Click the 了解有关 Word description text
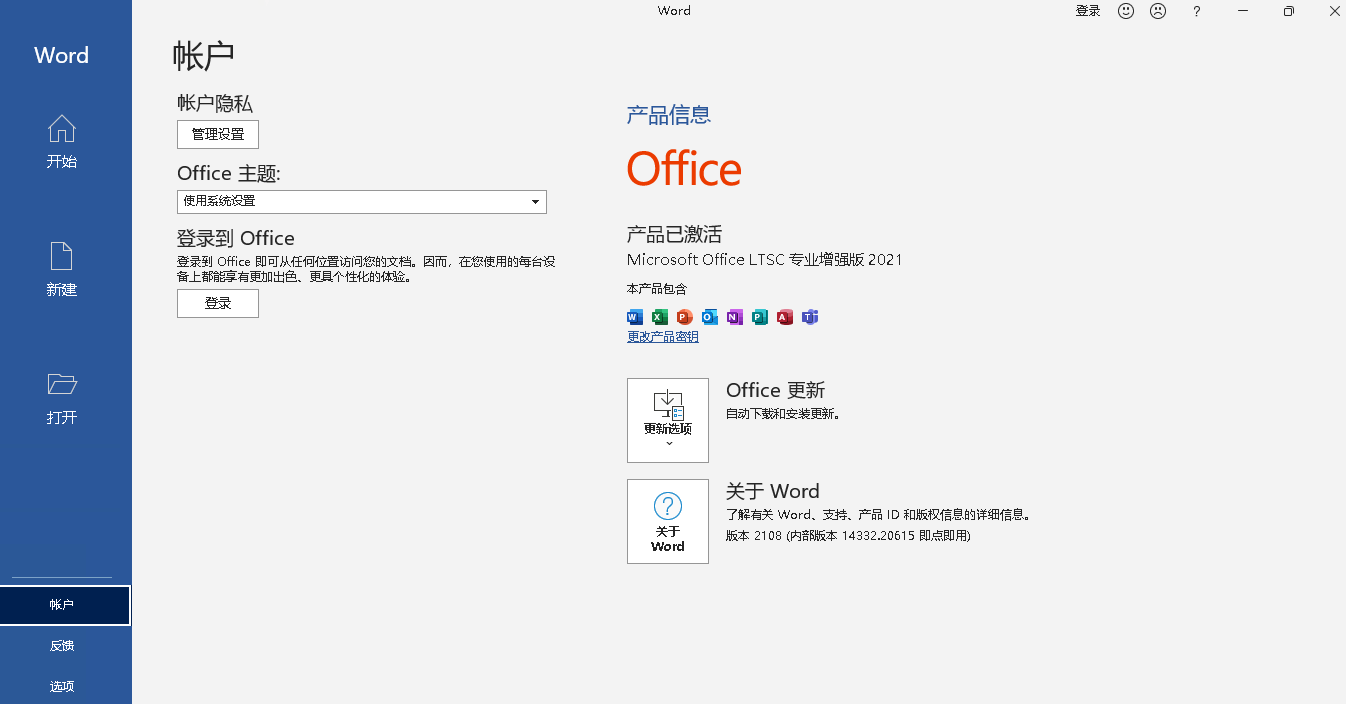1346x704 pixels. (878, 515)
